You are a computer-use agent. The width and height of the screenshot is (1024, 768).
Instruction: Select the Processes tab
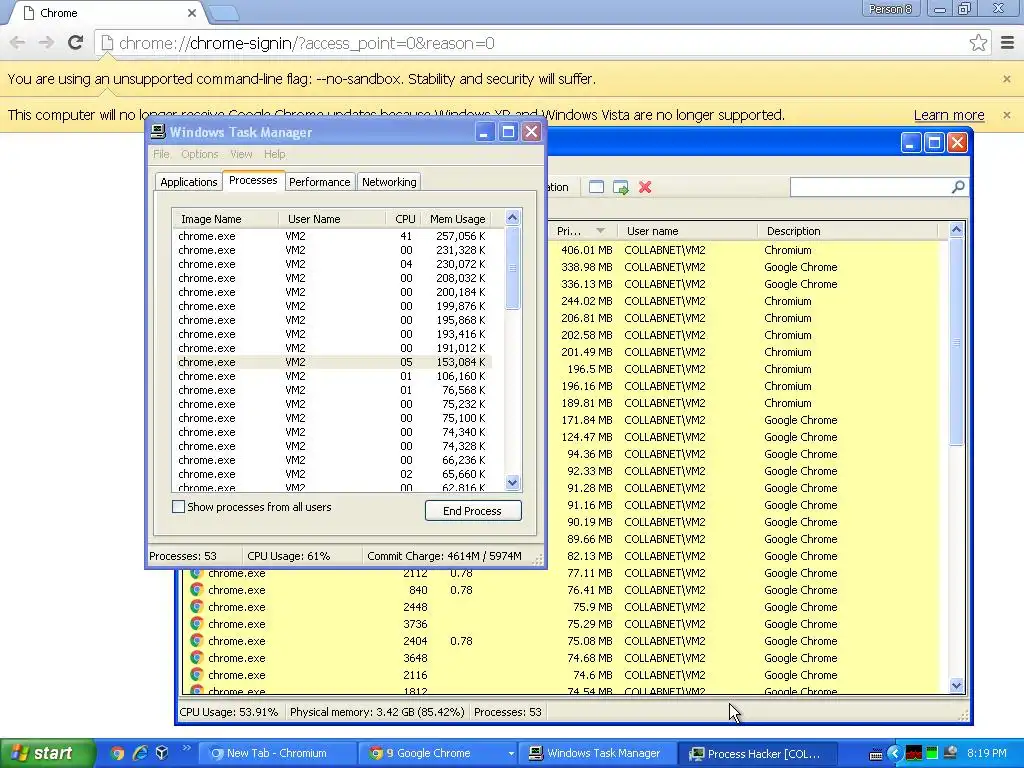pos(253,180)
